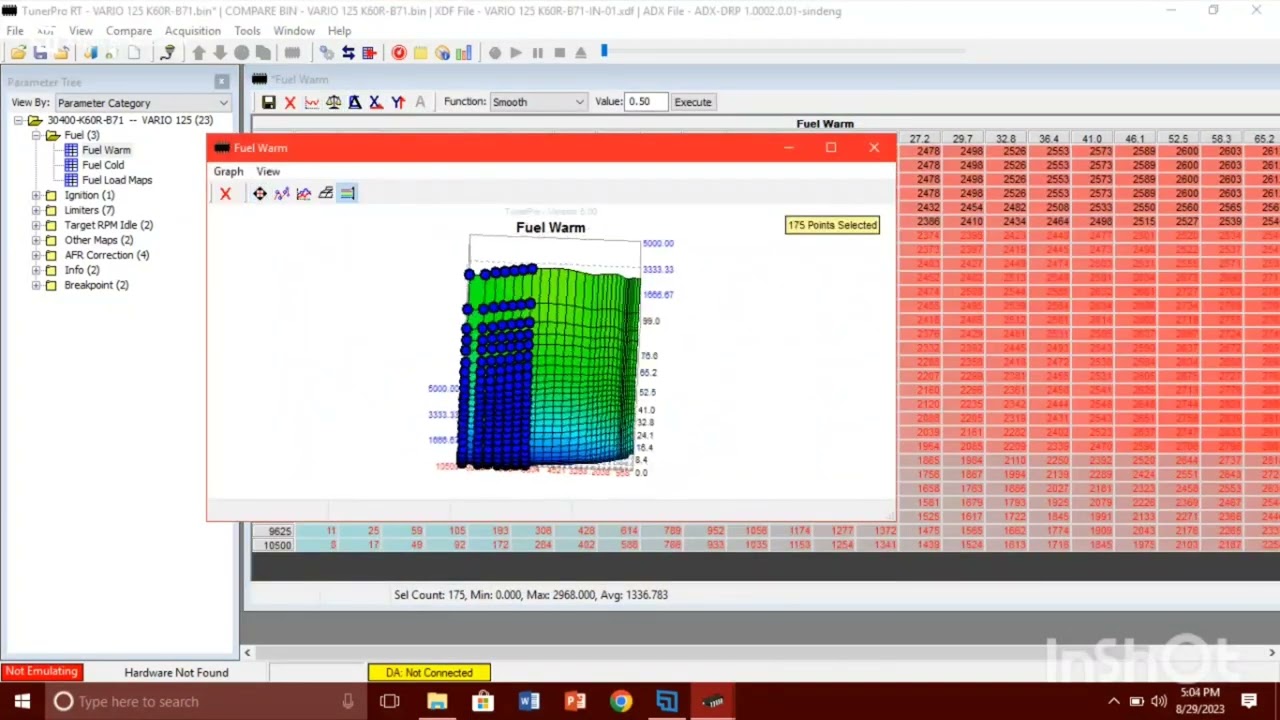The image size is (1280, 720).
Task: Open Google Chrome from taskbar
Action: 621,701
